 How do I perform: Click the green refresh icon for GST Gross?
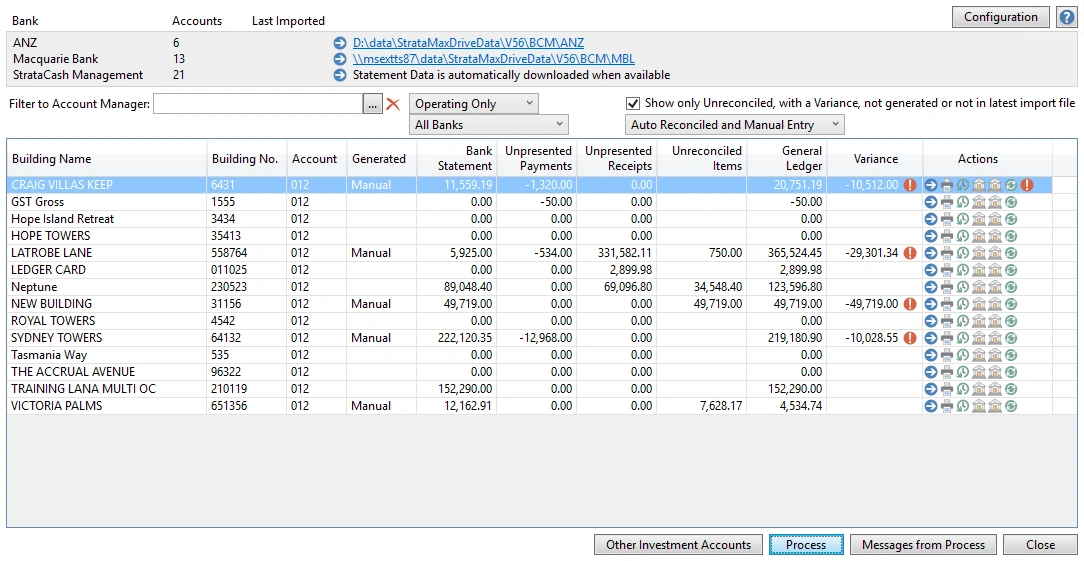(1011, 202)
